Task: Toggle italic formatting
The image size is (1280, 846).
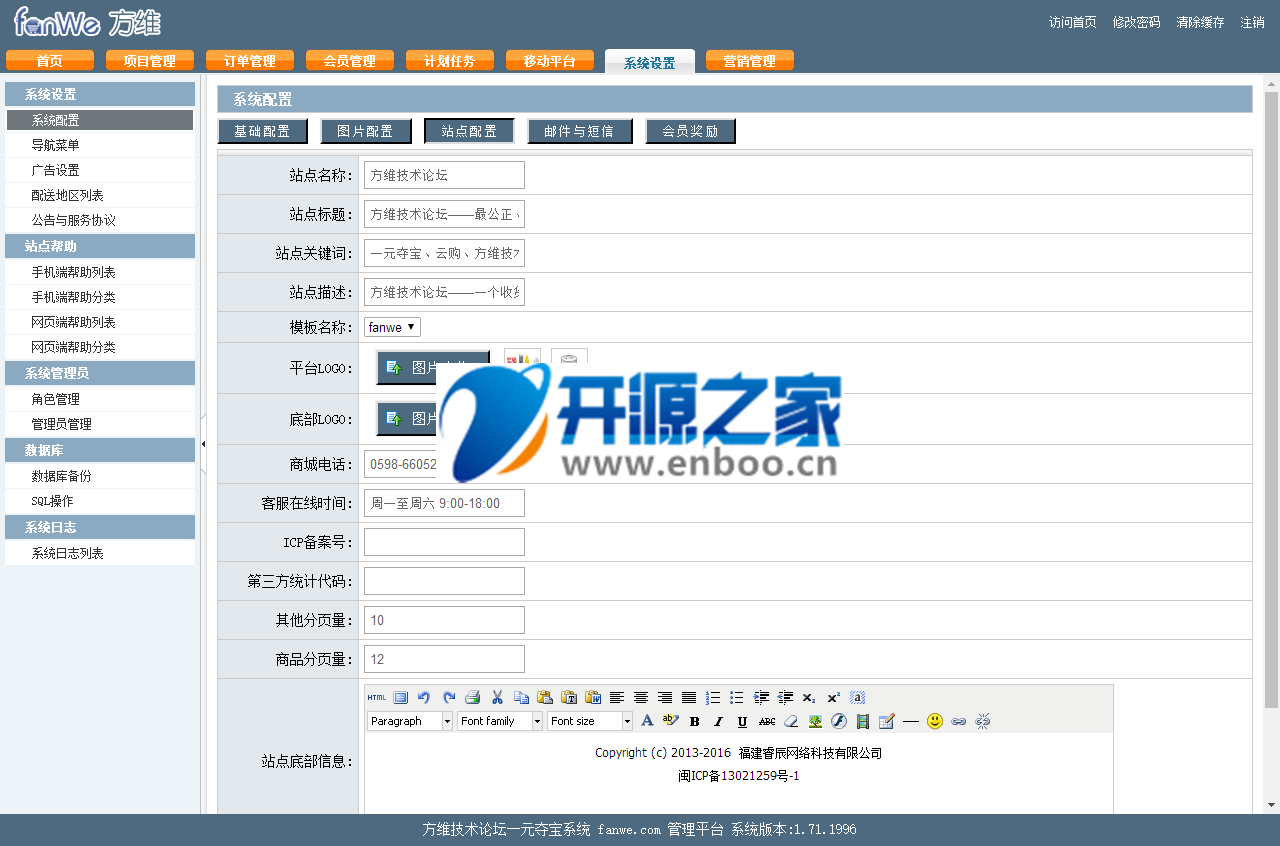Action: 718,721
